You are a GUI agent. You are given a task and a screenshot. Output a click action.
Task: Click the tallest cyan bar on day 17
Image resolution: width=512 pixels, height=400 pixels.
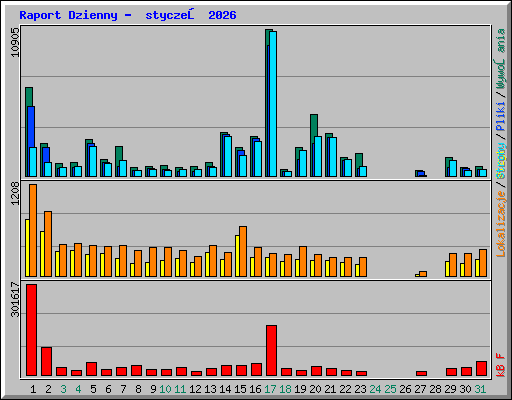point(273,104)
